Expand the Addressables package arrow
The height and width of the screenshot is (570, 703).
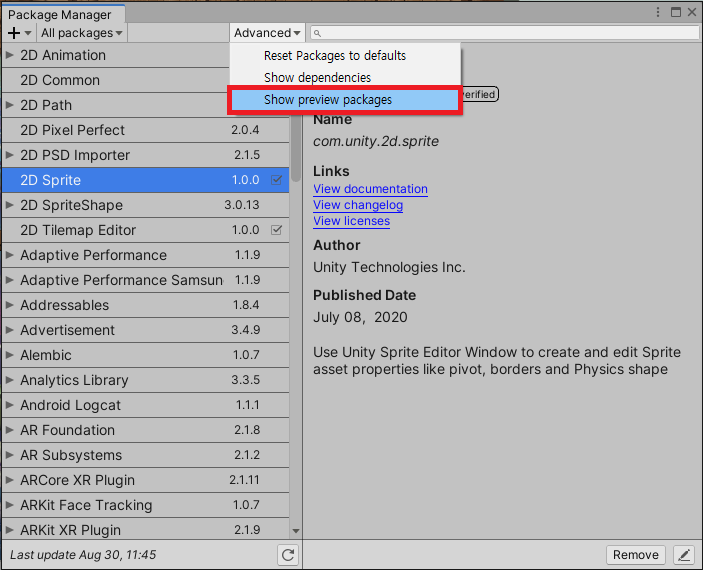pos(9,305)
